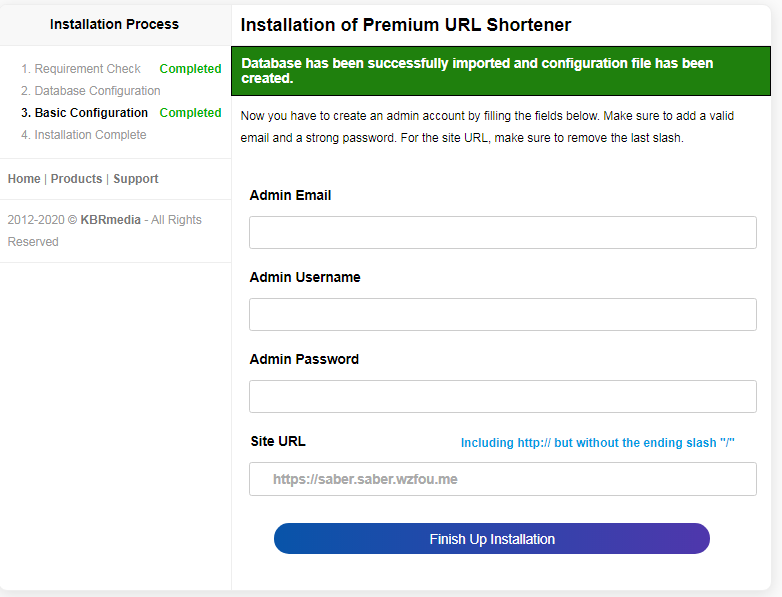Click the Admin Username label

[x=305, y=277]
